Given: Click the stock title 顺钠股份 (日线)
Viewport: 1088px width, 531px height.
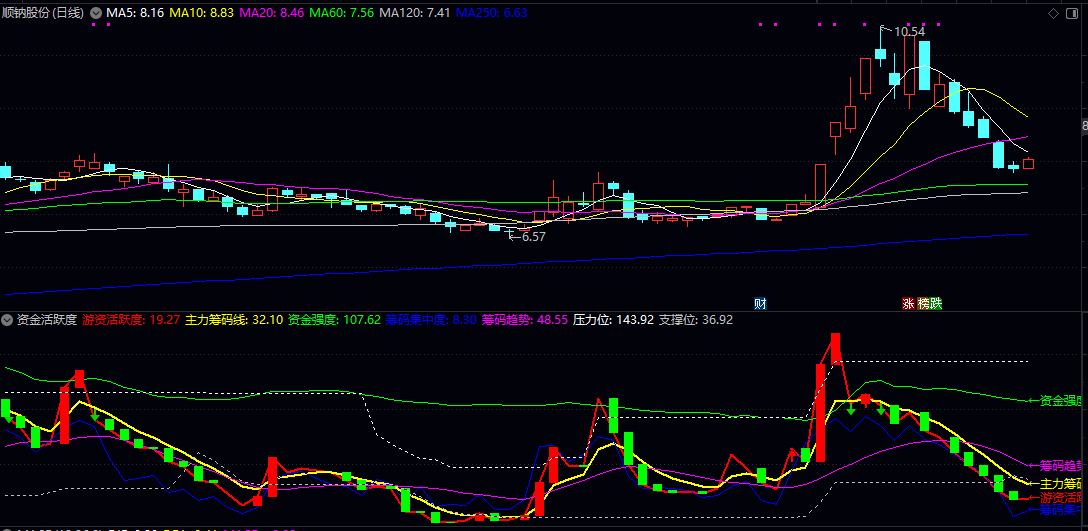Looking at the screenshot, I should pos(43,12).
